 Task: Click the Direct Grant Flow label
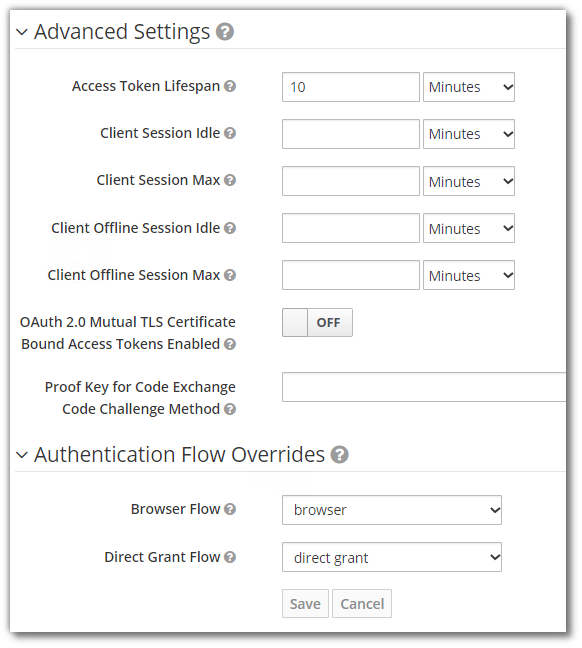(x=162, y=557)
